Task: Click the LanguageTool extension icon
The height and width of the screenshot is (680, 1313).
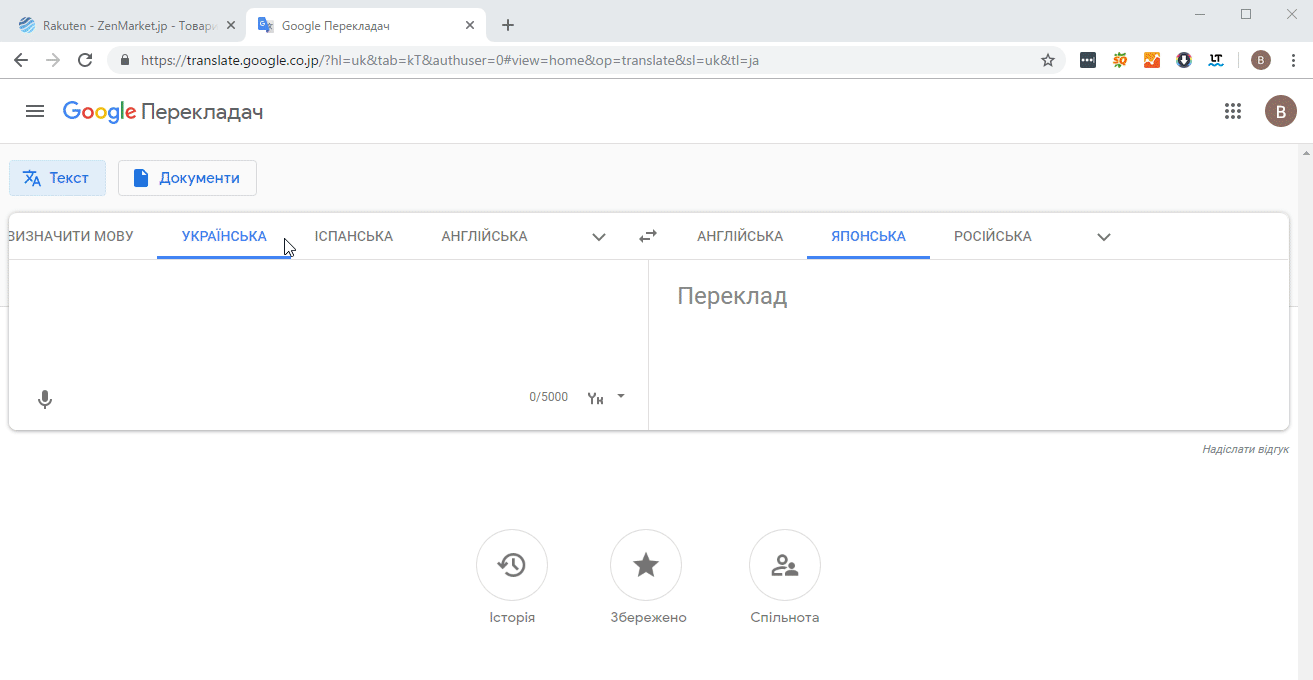Action: 1216,60
